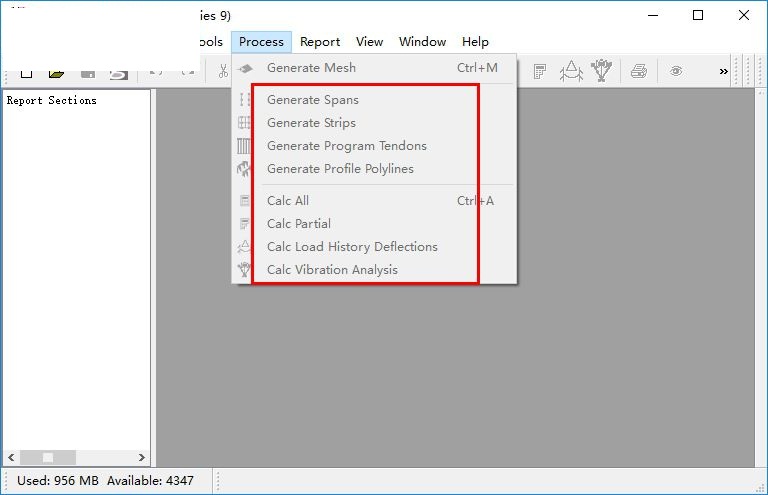Minimize the application window
The height and width of the screenshot is (495, 768).
coord(653,15)
